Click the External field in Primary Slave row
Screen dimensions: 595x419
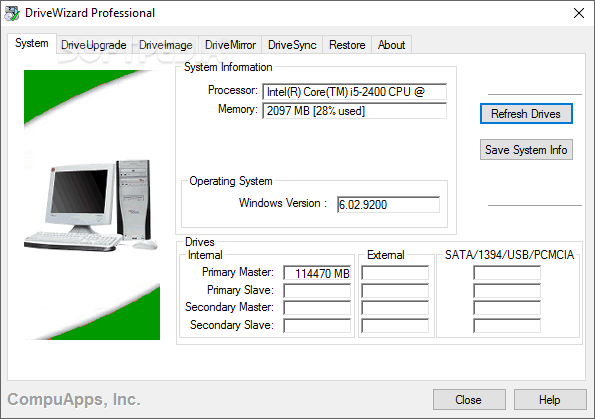click(395, 291)
